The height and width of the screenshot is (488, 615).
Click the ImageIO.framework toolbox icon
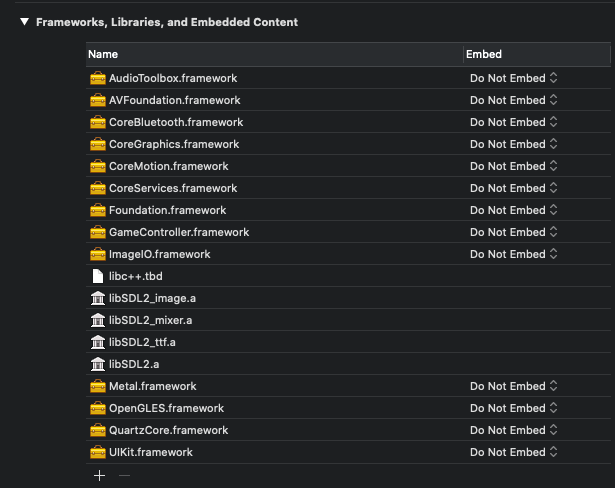tap(98, 254)
